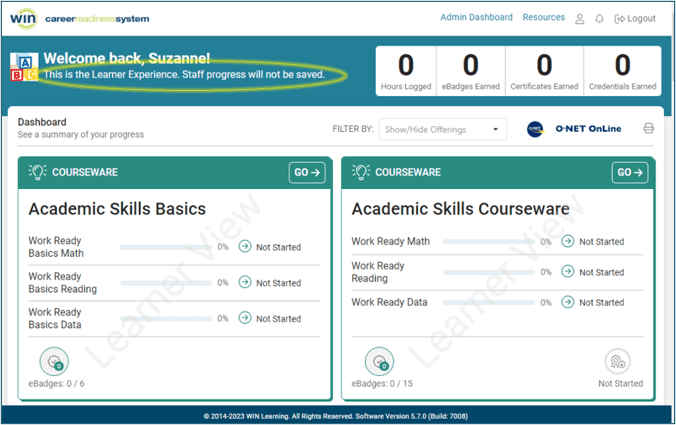Open the Resources menu item
This screenshot has width=676, height=425.
[x=543, y=18]
